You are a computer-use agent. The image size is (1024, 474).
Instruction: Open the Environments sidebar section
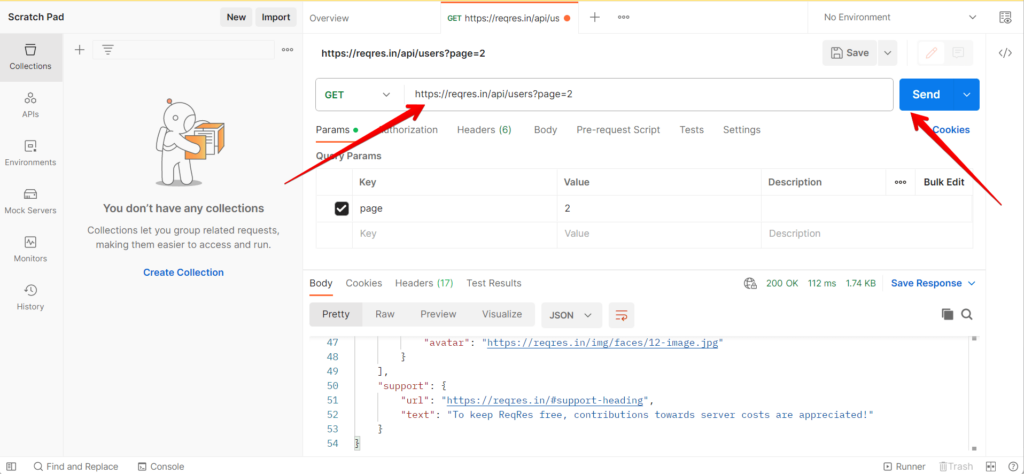click(31, 153)
